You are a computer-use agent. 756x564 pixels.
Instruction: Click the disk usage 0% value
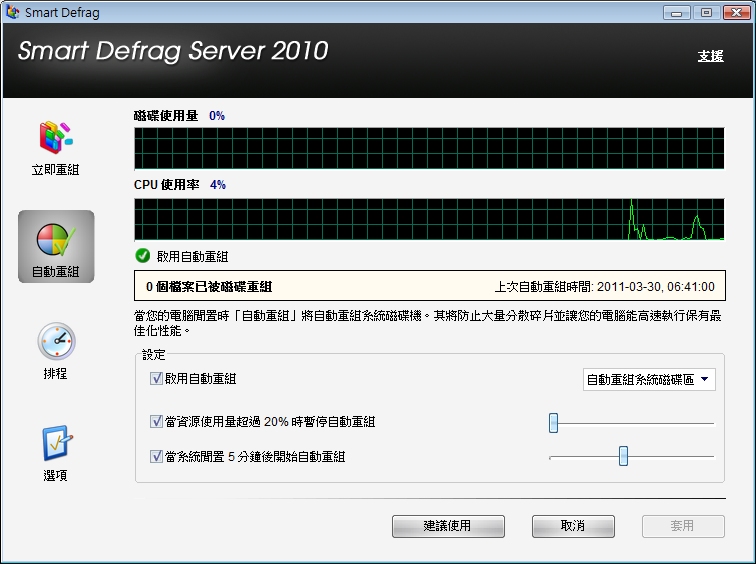(x=217, y=116)
